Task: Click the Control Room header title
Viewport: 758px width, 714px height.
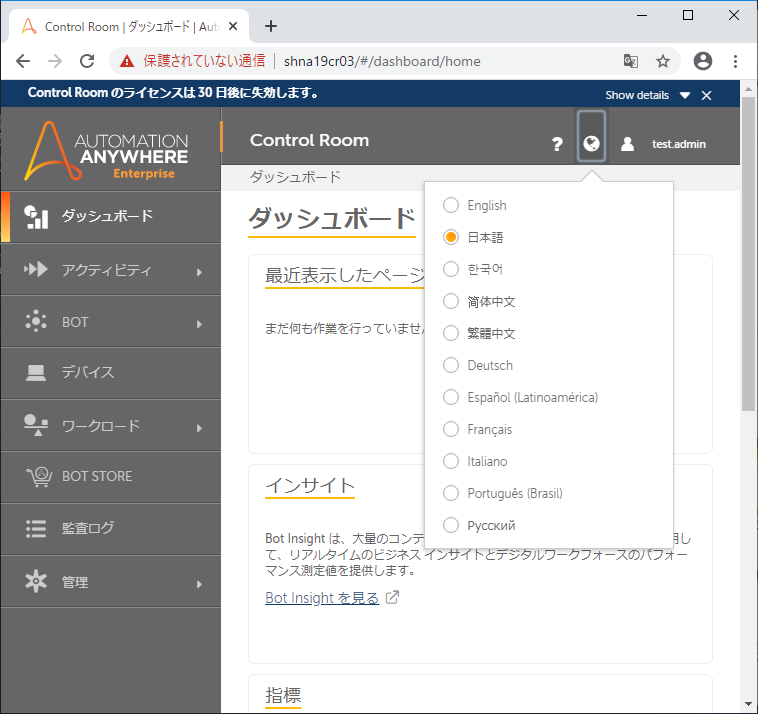Action: (x=309, y=140)
